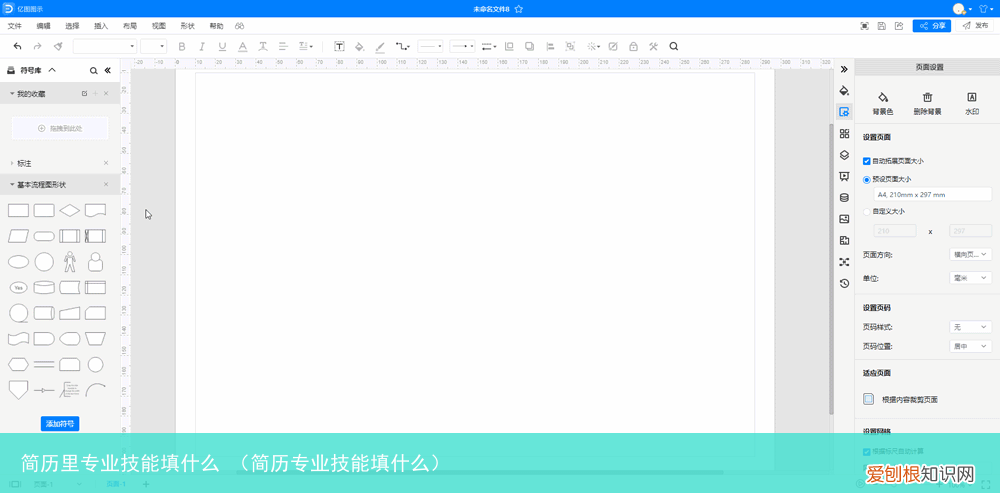Select the connector tool
Screen dimensions: 1000x493
coord(402,46)
